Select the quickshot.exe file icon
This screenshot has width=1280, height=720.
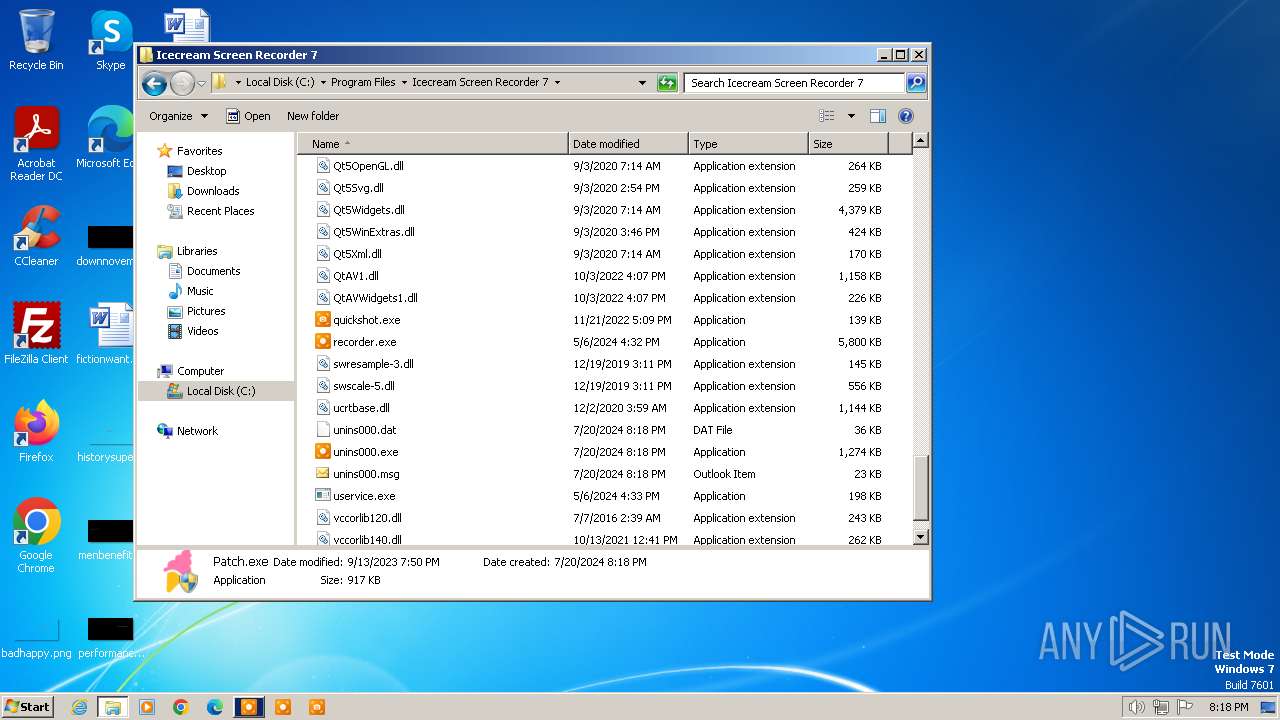tap(323, 320)
